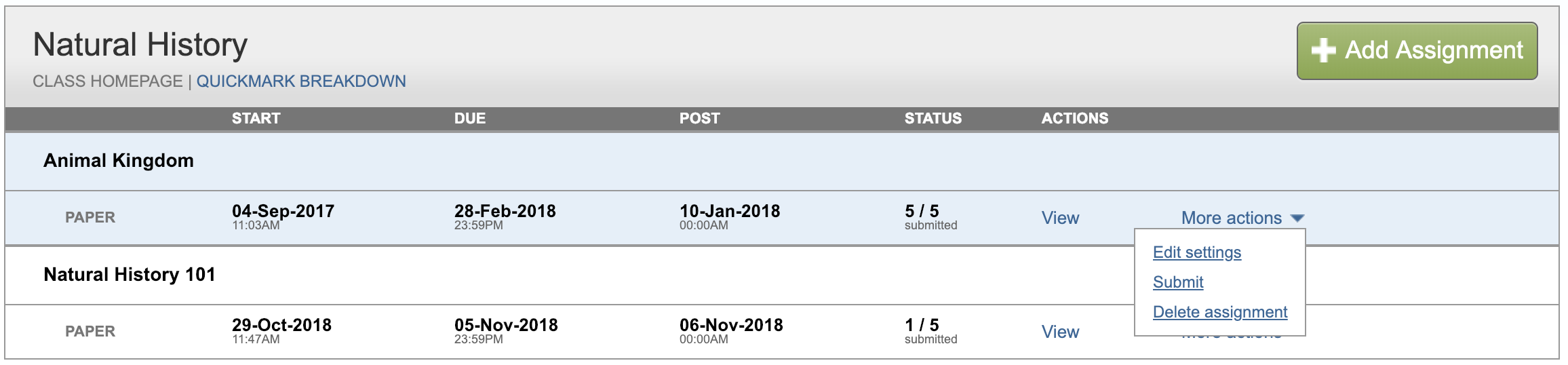Image resolution: width=1568 pixels, height=365 pixels.
Task: View the Animal Kingdom paper submissions
Action: click(x=1060, y=218)
